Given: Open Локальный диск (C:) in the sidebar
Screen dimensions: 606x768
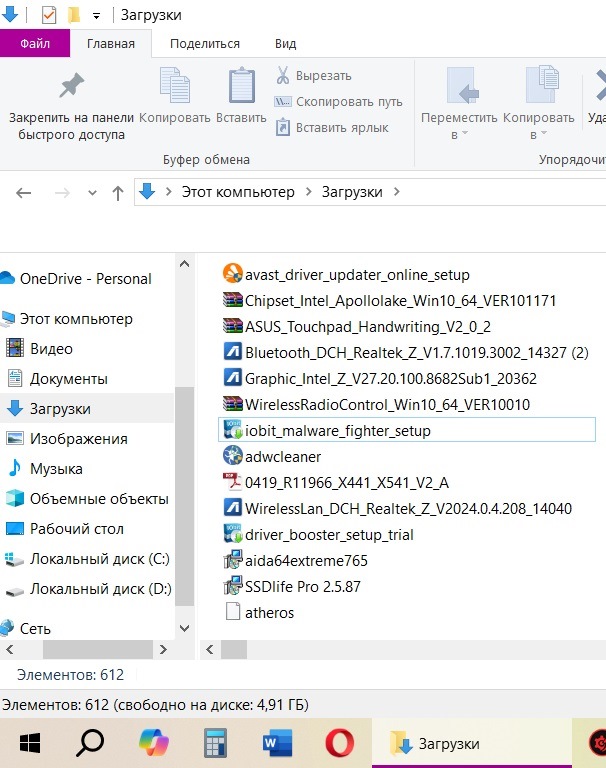Looking at the screenshot, I should pyautogui.click(x=87, y=559).
